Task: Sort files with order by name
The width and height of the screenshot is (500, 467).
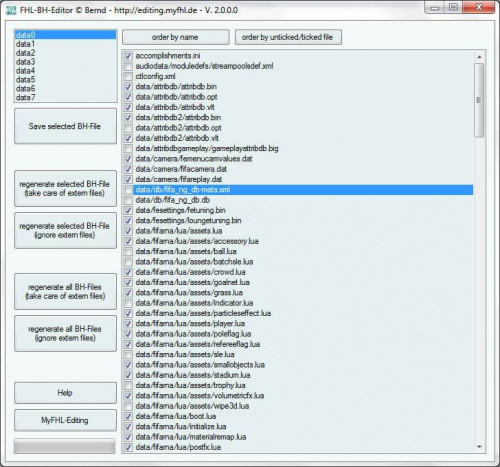Action: pyautogui.click(x=176, y=37)
